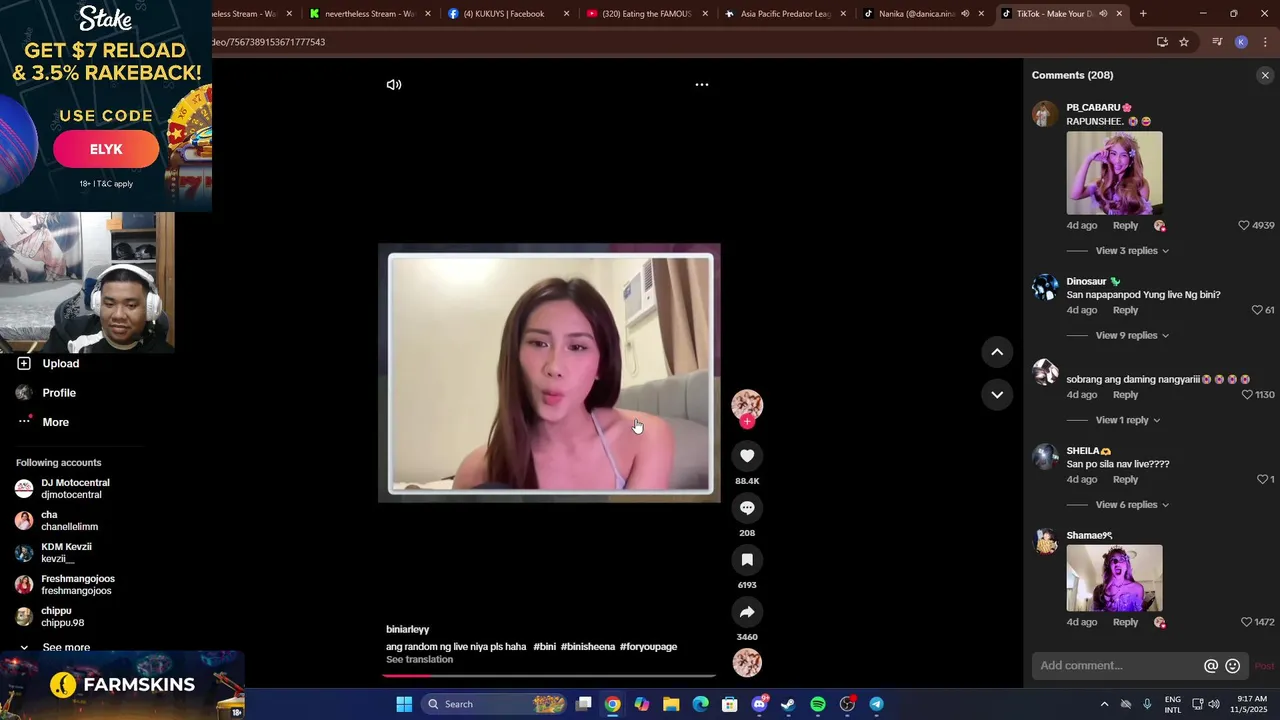Show hidden system tray icons
The height and width of the screenshot is (720, 1280).
[1104, 704]
